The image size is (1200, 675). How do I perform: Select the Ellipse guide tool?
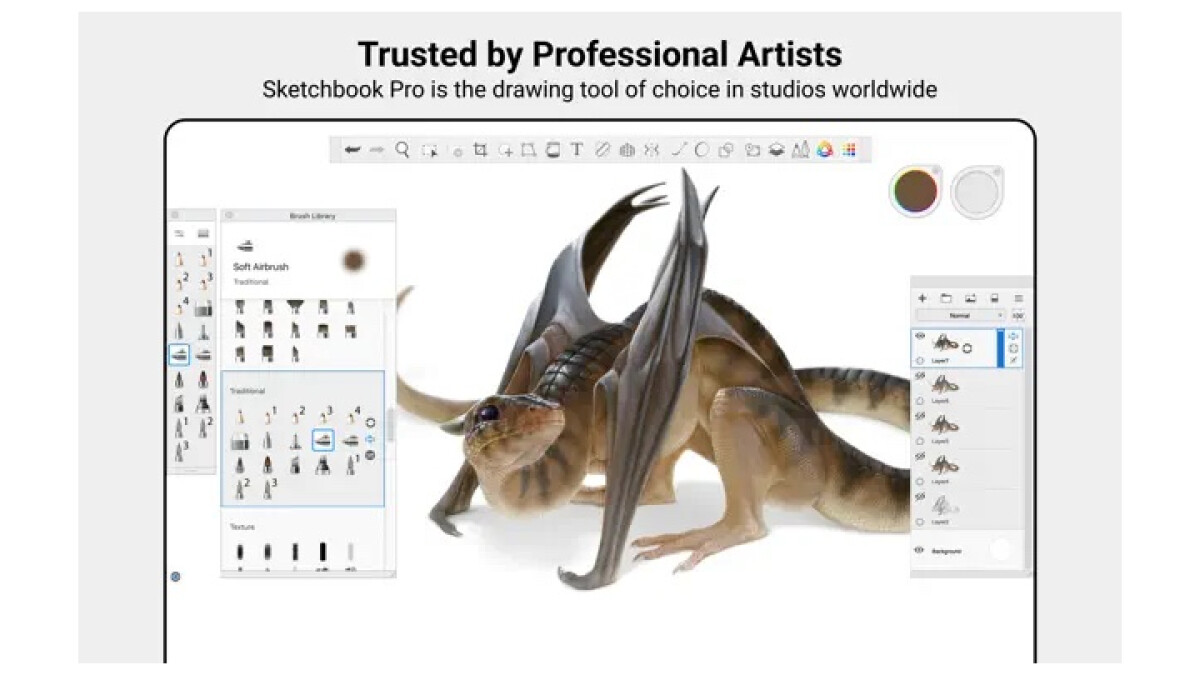(702, 150)
